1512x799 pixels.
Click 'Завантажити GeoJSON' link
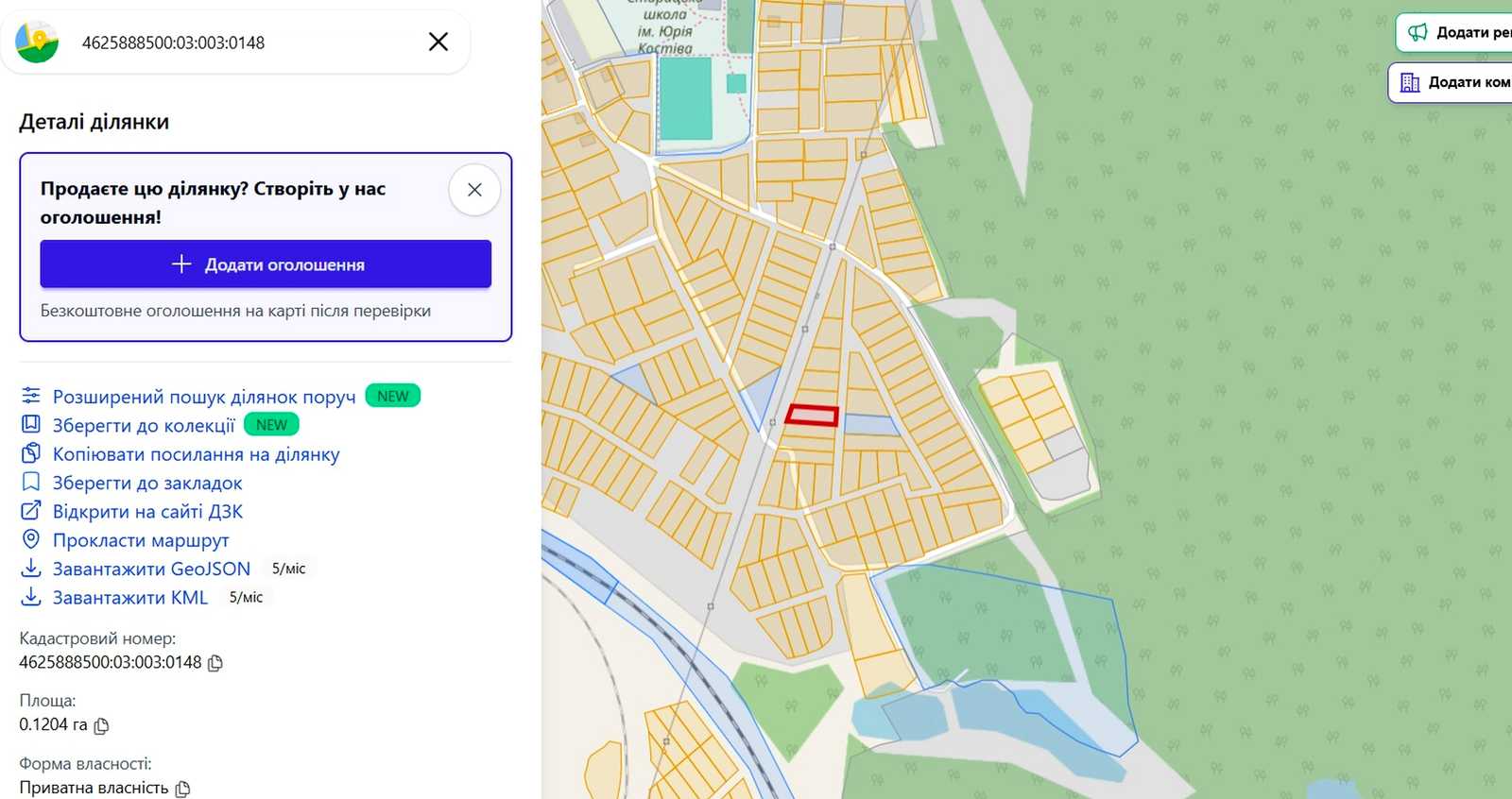point(151,569)
